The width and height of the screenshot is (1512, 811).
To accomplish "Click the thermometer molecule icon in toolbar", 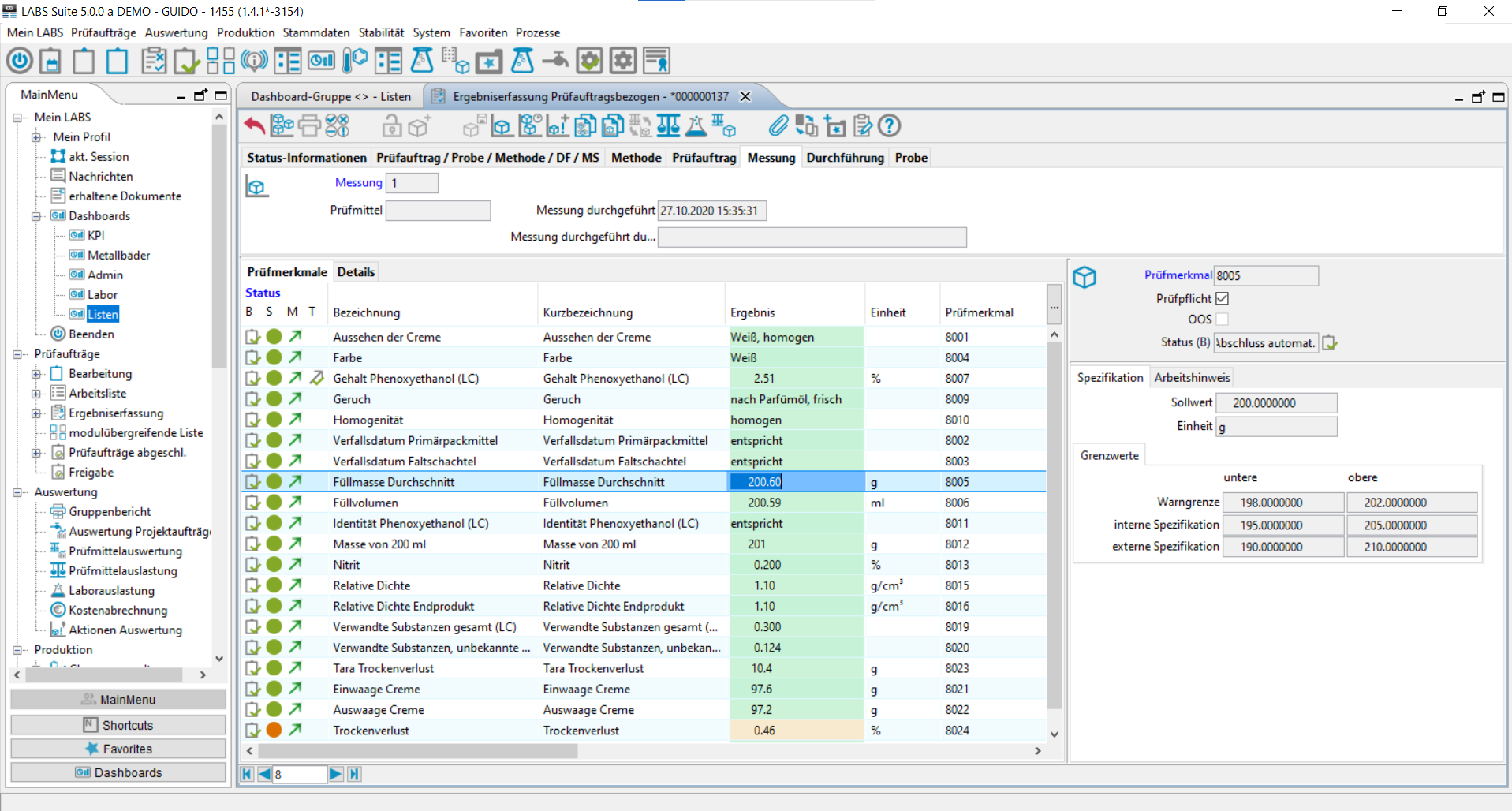I will (x=355, y=61).
